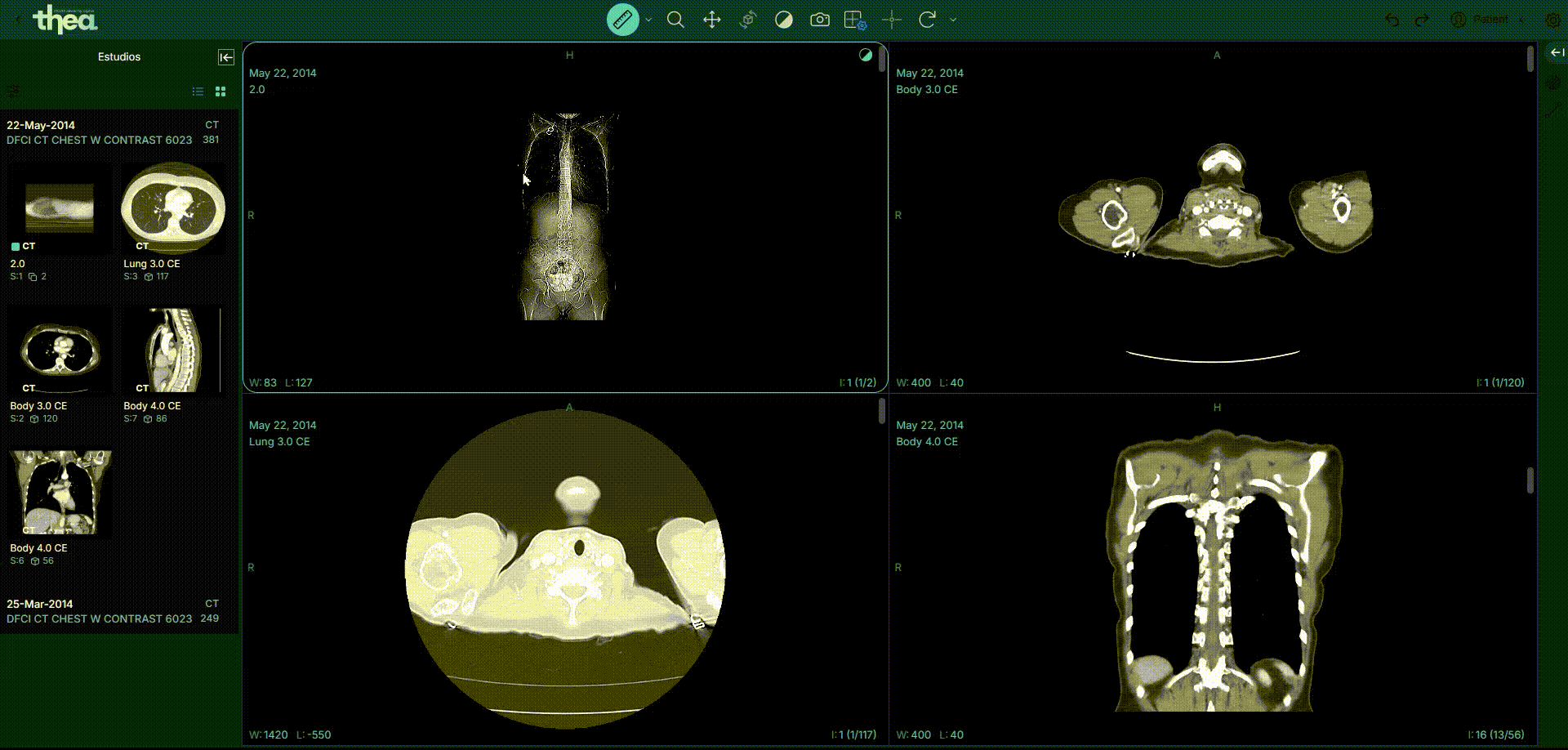This screenshot has width=1568, height=750.
Task: Select the Pan move tool
Action: [712, 20]
